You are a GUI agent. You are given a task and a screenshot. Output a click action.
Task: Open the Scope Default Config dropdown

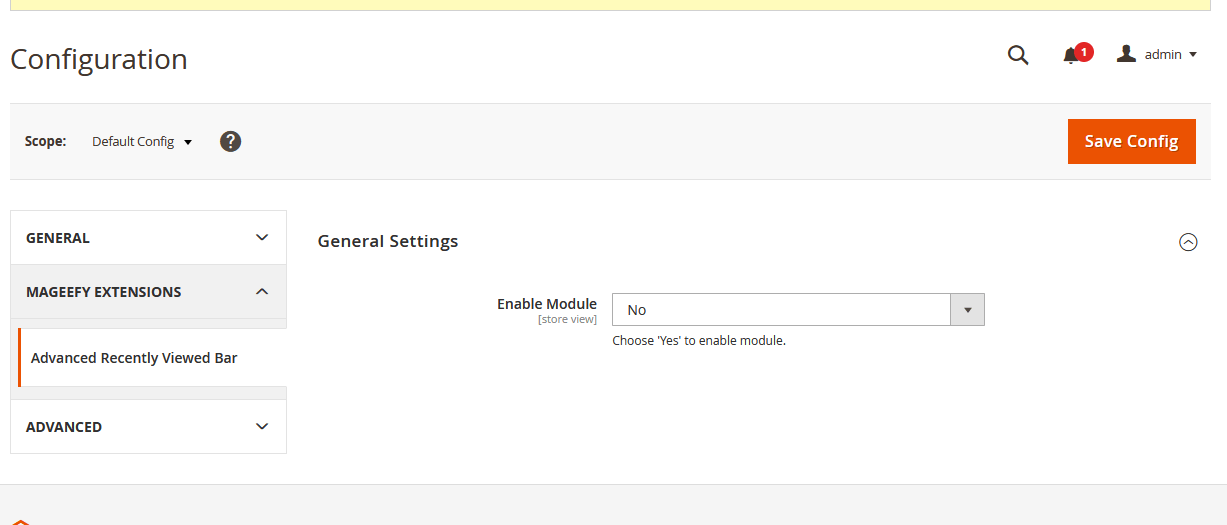pyautogui.click(x=141, y=142)
